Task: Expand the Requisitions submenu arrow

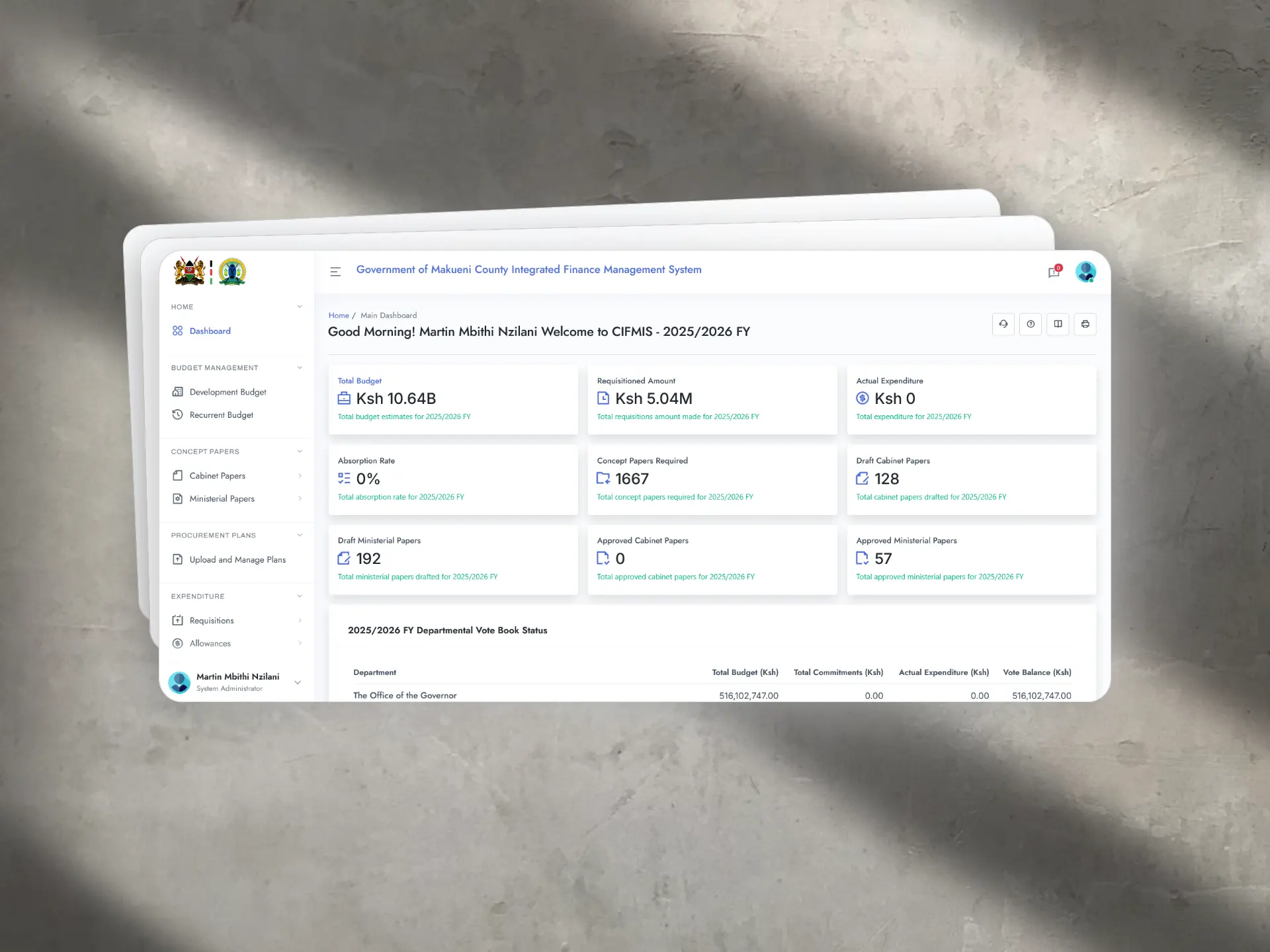Action: 300,620
